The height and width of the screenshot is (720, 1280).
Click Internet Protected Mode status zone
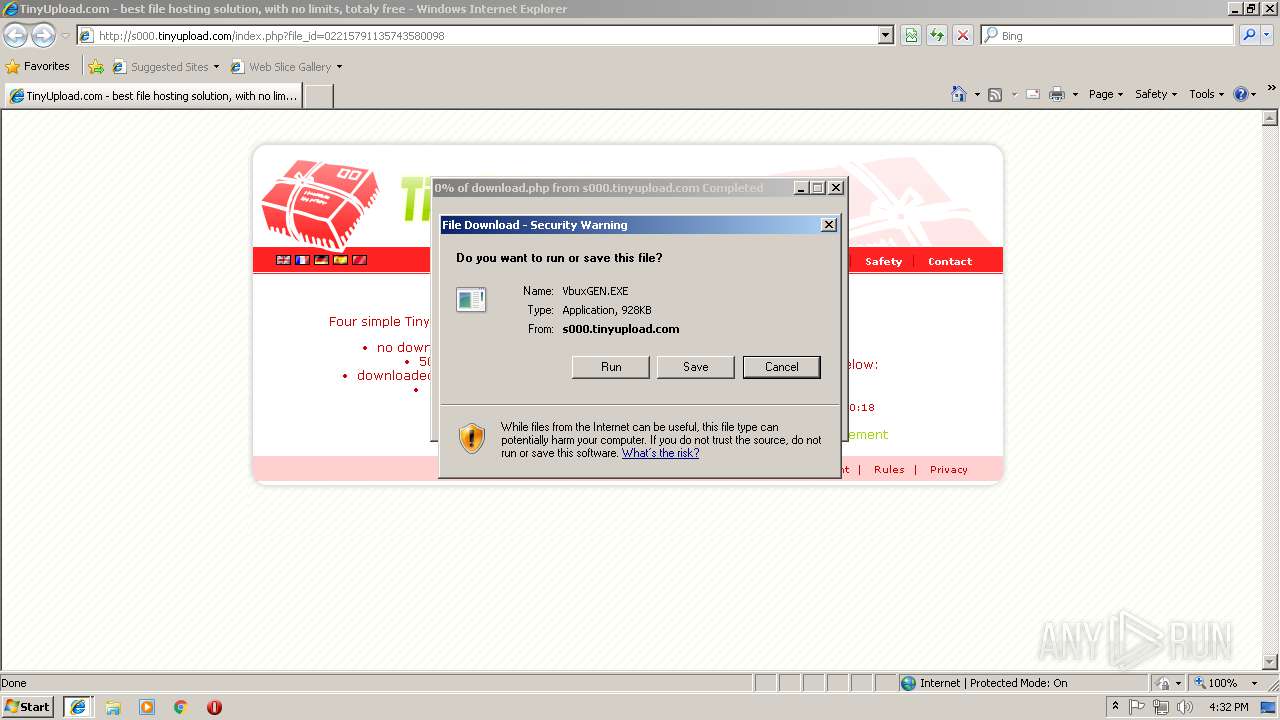click(x=1022, y=683)
